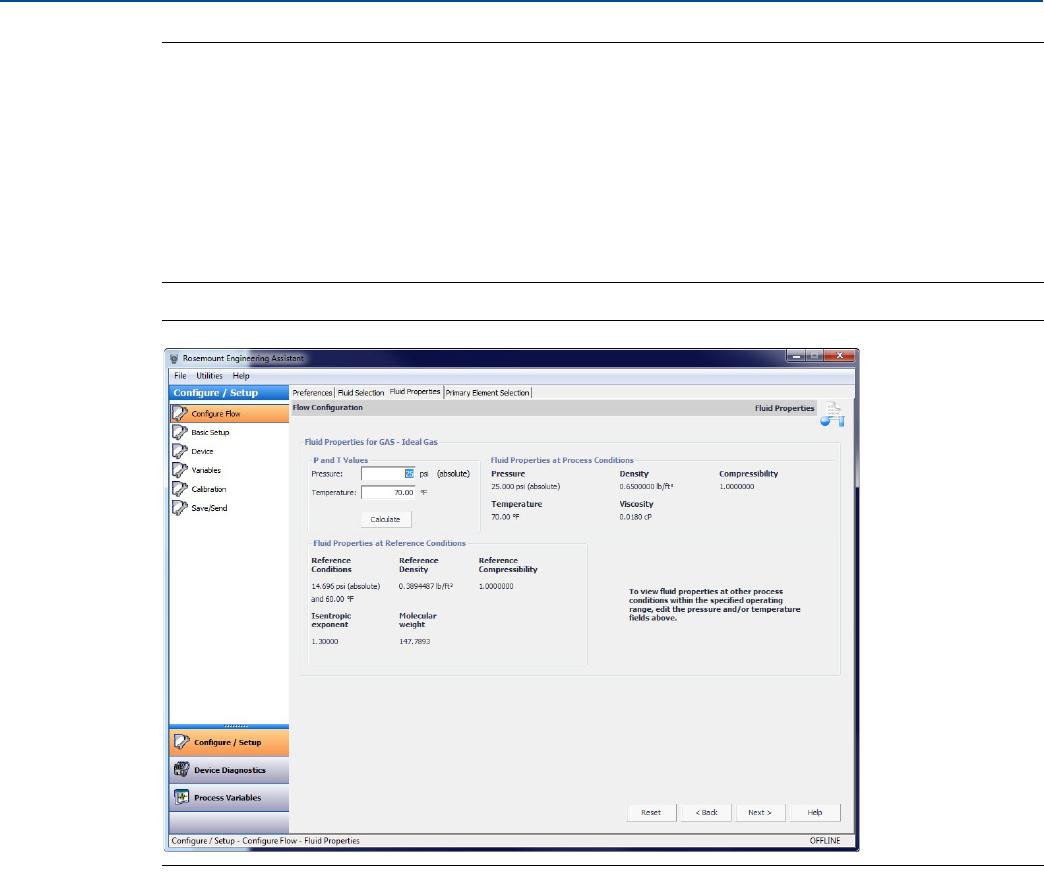
Task: Open the Device Diagnostics panel
Action: pos(229,770)
